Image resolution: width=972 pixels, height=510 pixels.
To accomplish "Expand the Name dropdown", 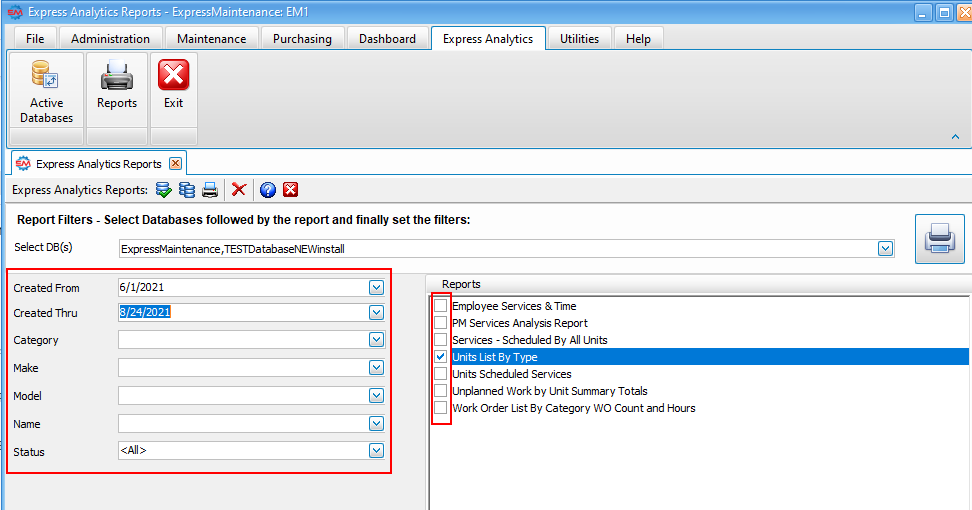I will click(x=376, y=423).
